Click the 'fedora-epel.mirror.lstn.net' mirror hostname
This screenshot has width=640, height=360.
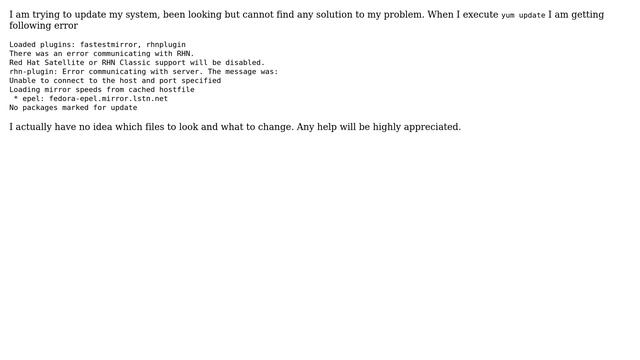pos(109,98)
